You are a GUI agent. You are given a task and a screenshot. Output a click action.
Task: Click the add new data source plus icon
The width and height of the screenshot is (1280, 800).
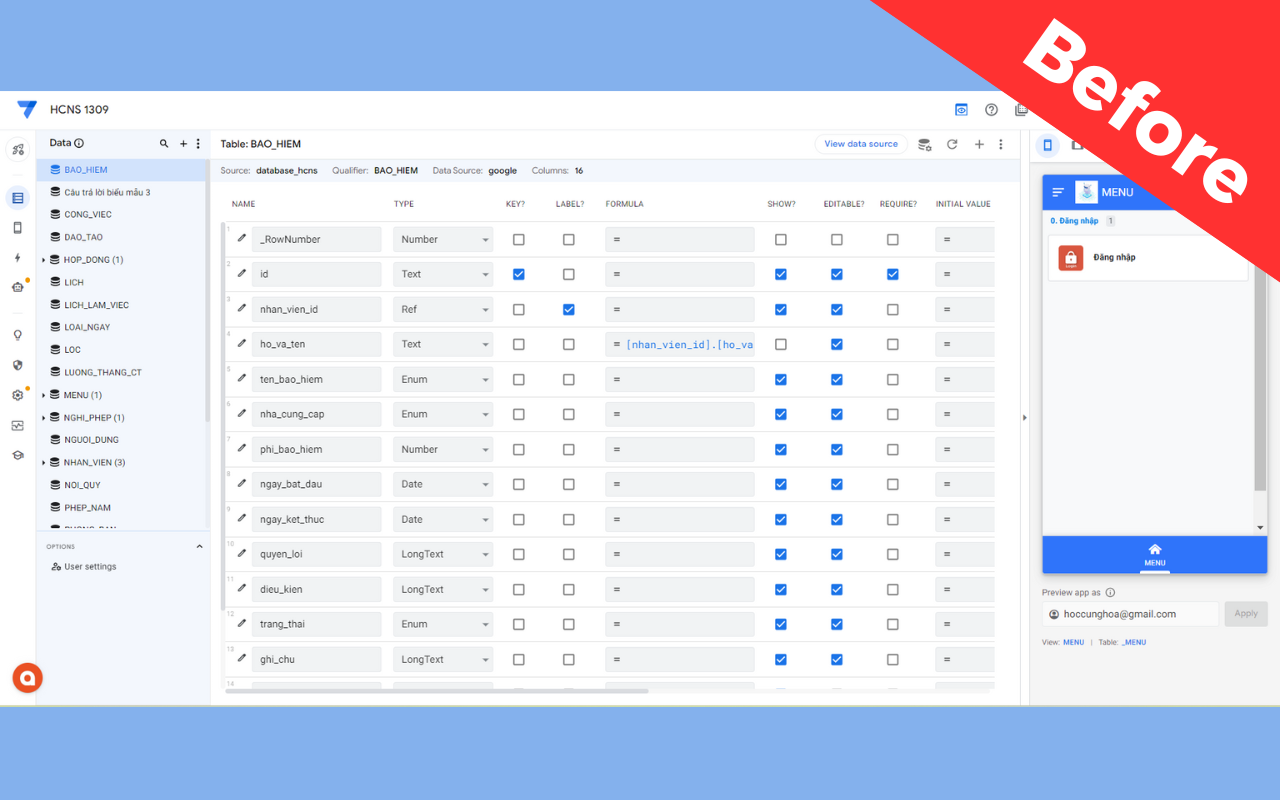pyautogui.click(x=979, y=144)
